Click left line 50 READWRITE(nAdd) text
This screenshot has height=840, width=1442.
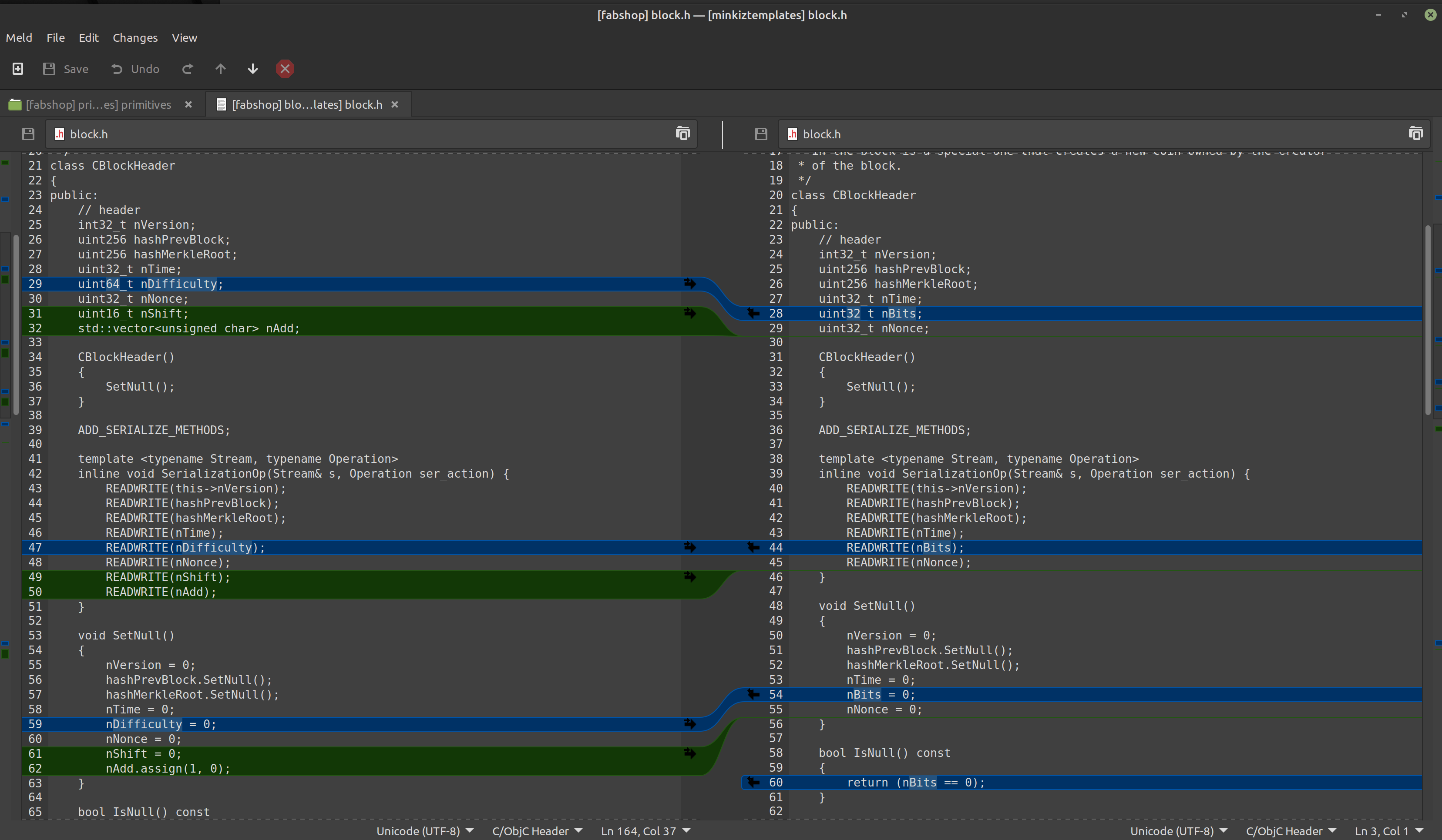161,592
